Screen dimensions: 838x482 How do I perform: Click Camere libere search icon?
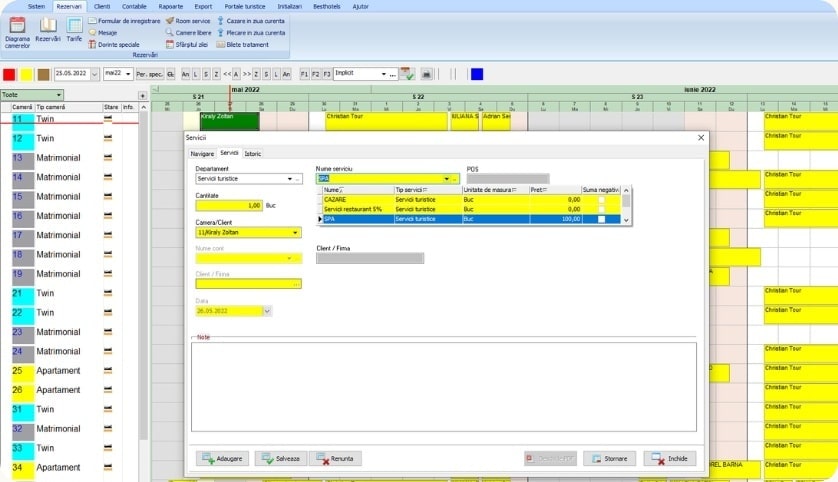pyautogui.click(x=170, y=32)
